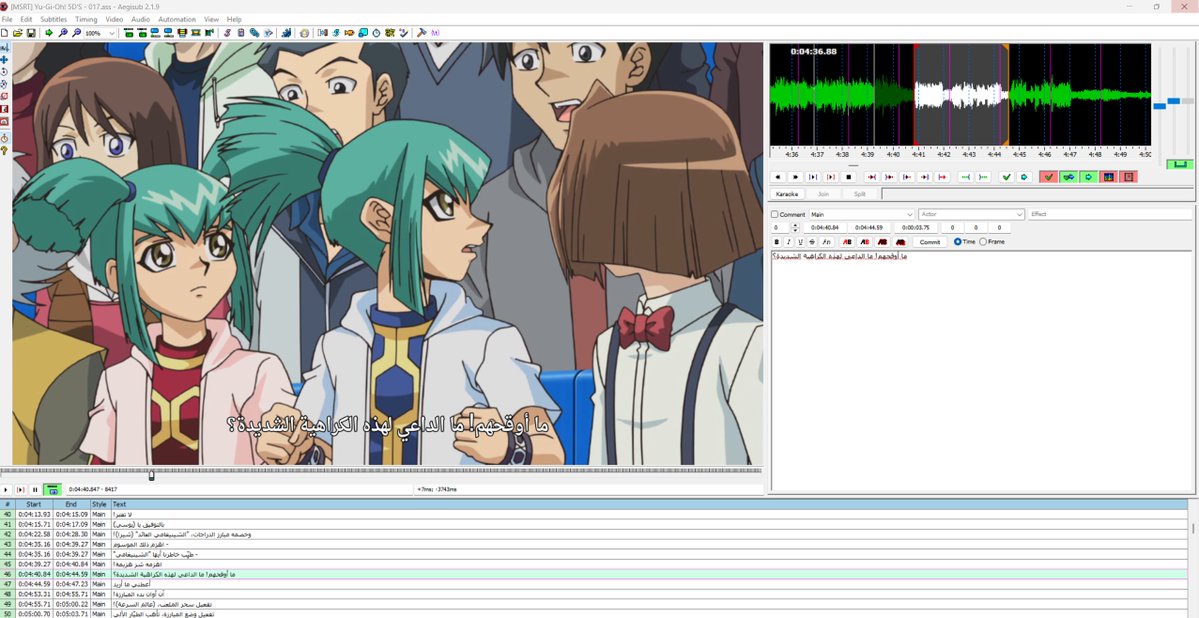Save subtitles with the floppy disk icon
The height and width of the screenshot is (618, 1199).
pyautogui.click(x=31, y=33)
